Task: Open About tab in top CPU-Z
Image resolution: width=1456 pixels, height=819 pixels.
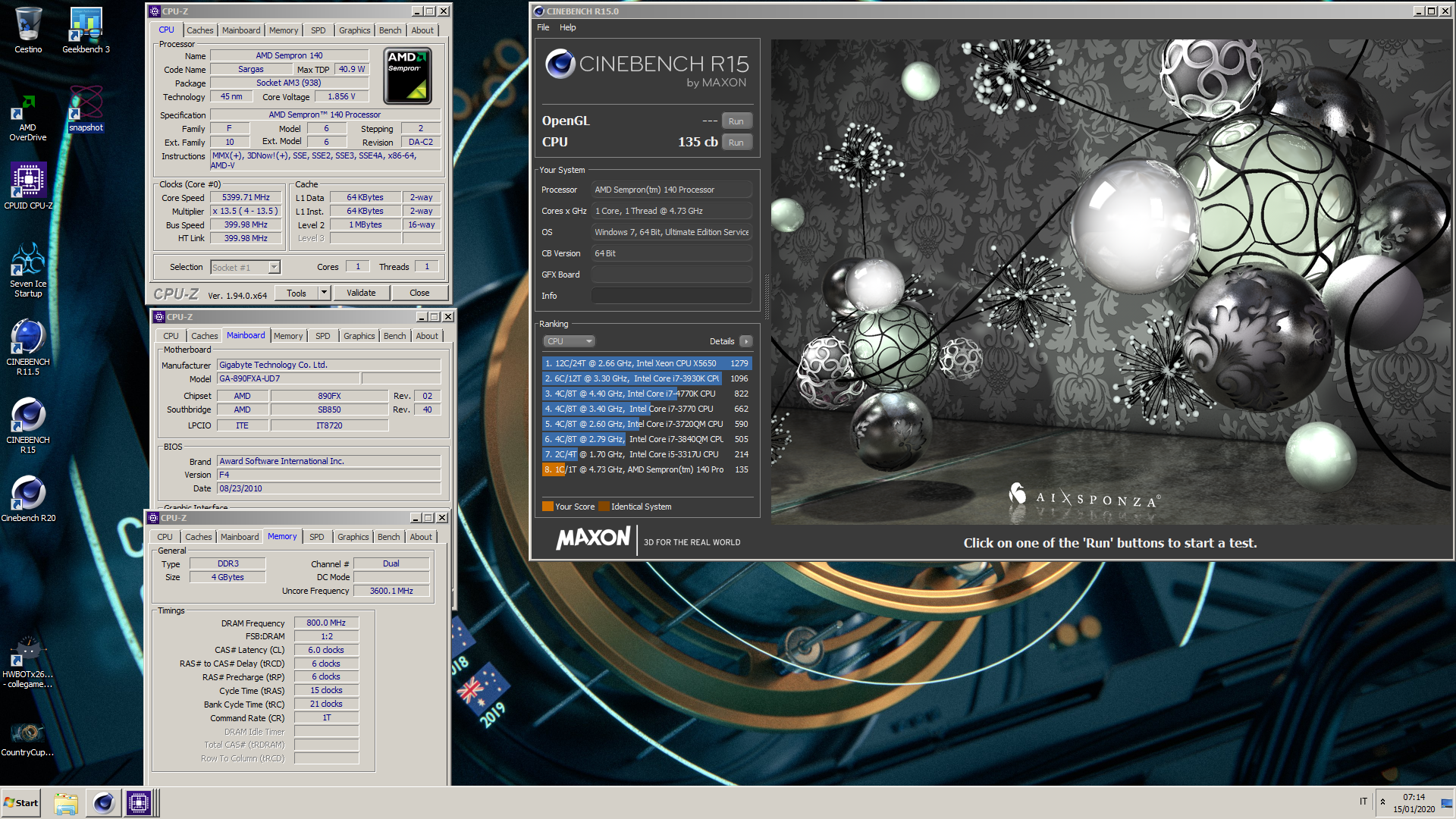Action: pyautogui.click(x=422, y=30)
